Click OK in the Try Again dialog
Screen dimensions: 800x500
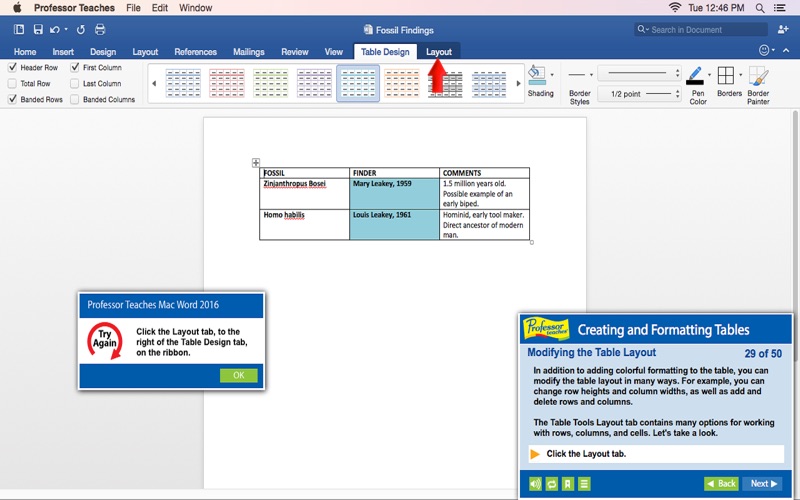click(239, 375)
